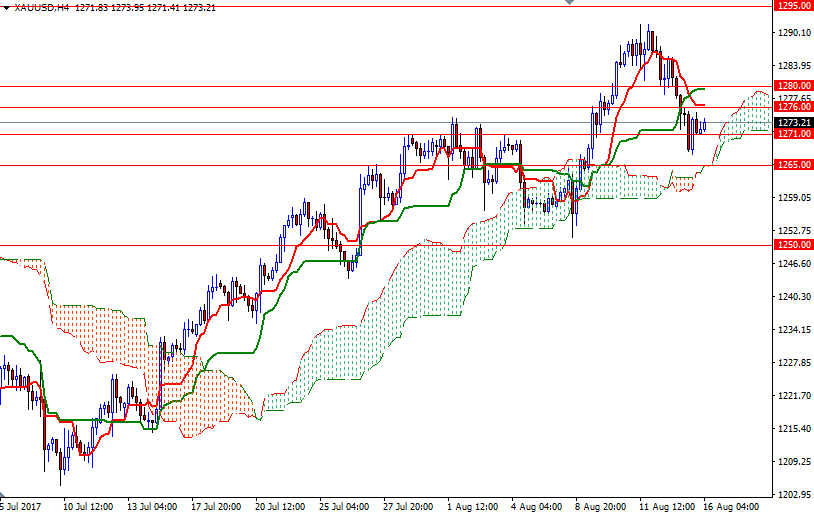The width and height of the screenshot is (814, 514).
Task: Select the 1271.00 red level label
Action: click(793, 133)
